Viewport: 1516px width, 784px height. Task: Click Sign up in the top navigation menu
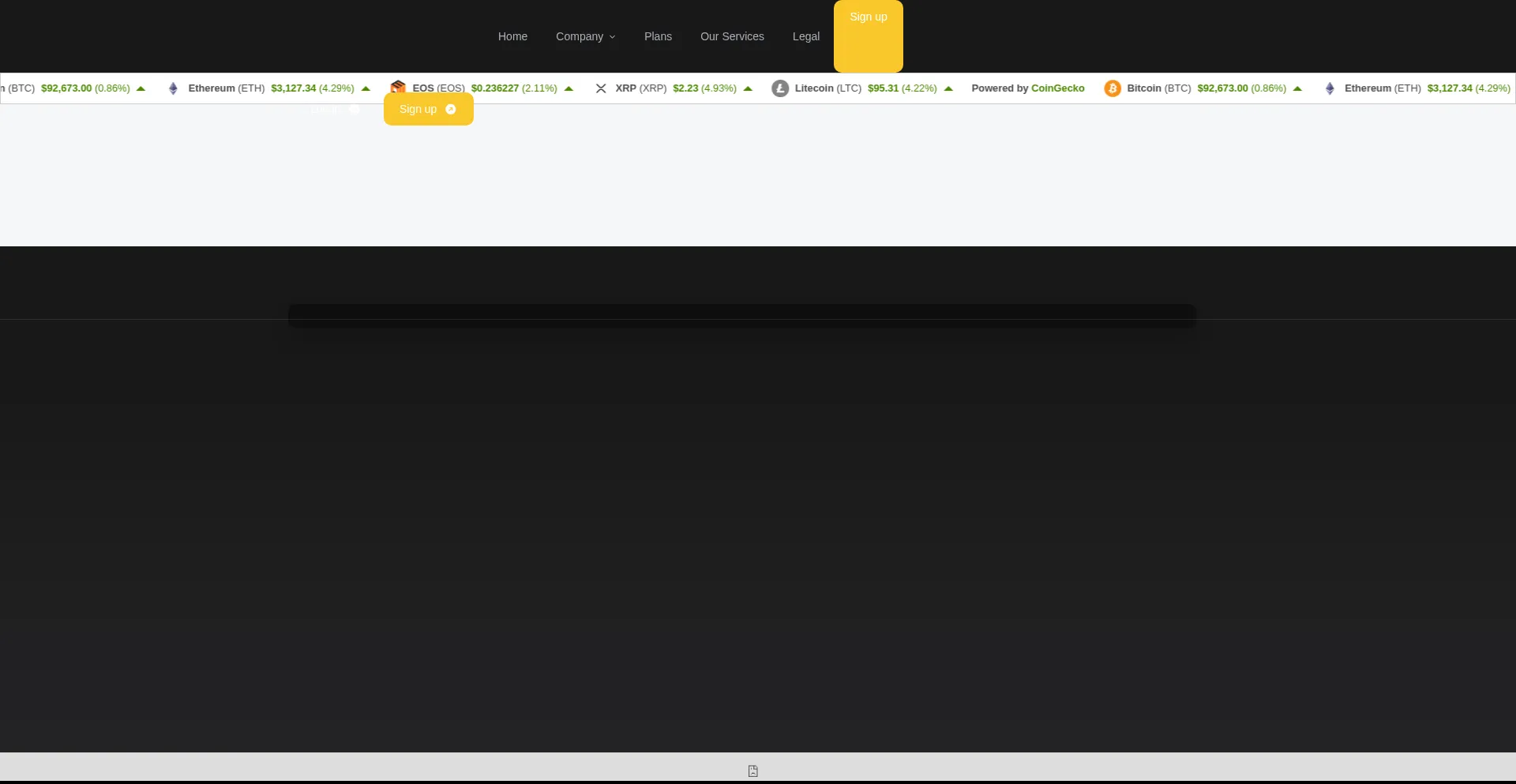click(869, 36)
